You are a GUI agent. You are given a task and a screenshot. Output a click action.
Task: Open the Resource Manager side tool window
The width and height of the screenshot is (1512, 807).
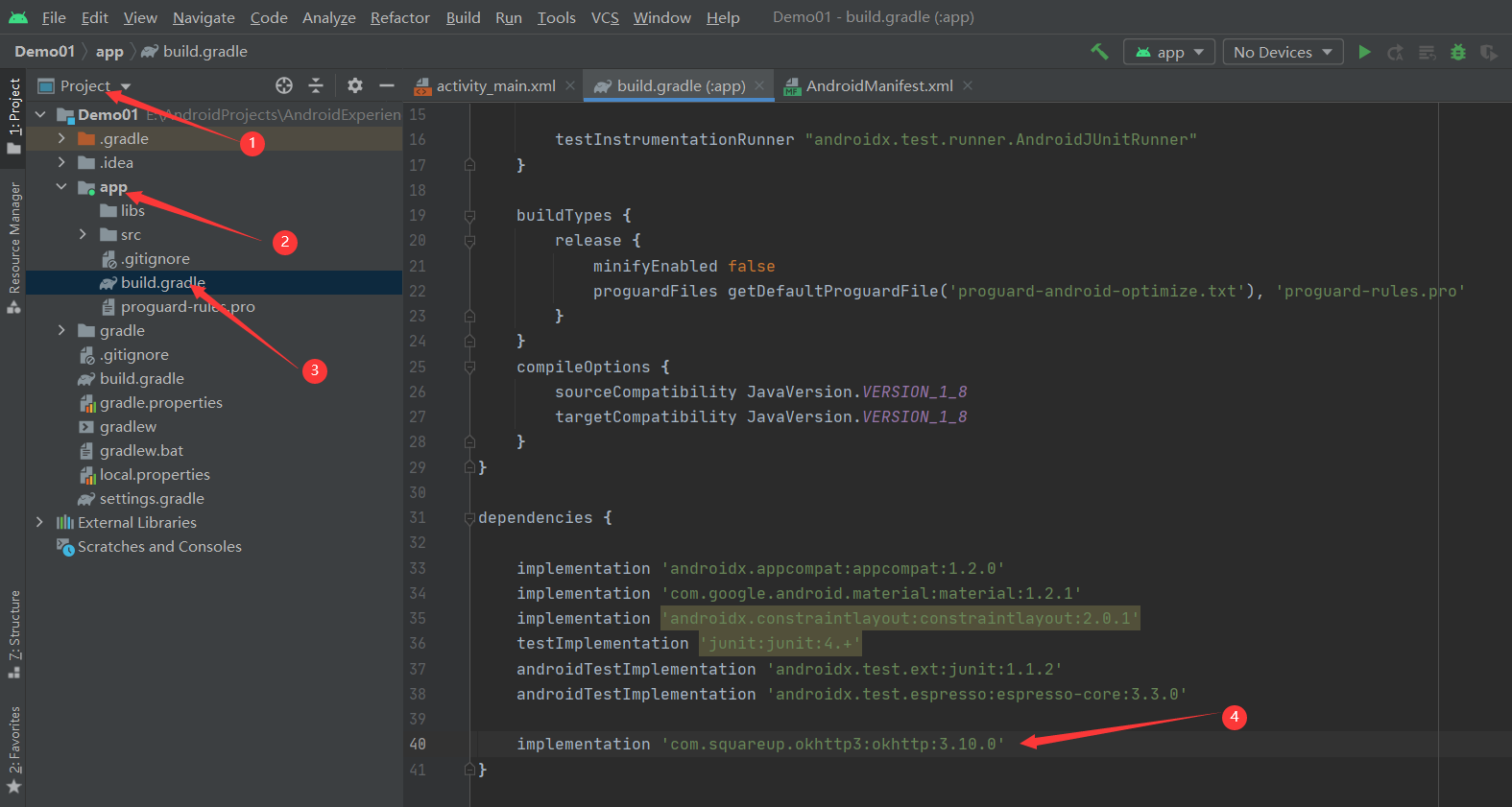[13, 248]
